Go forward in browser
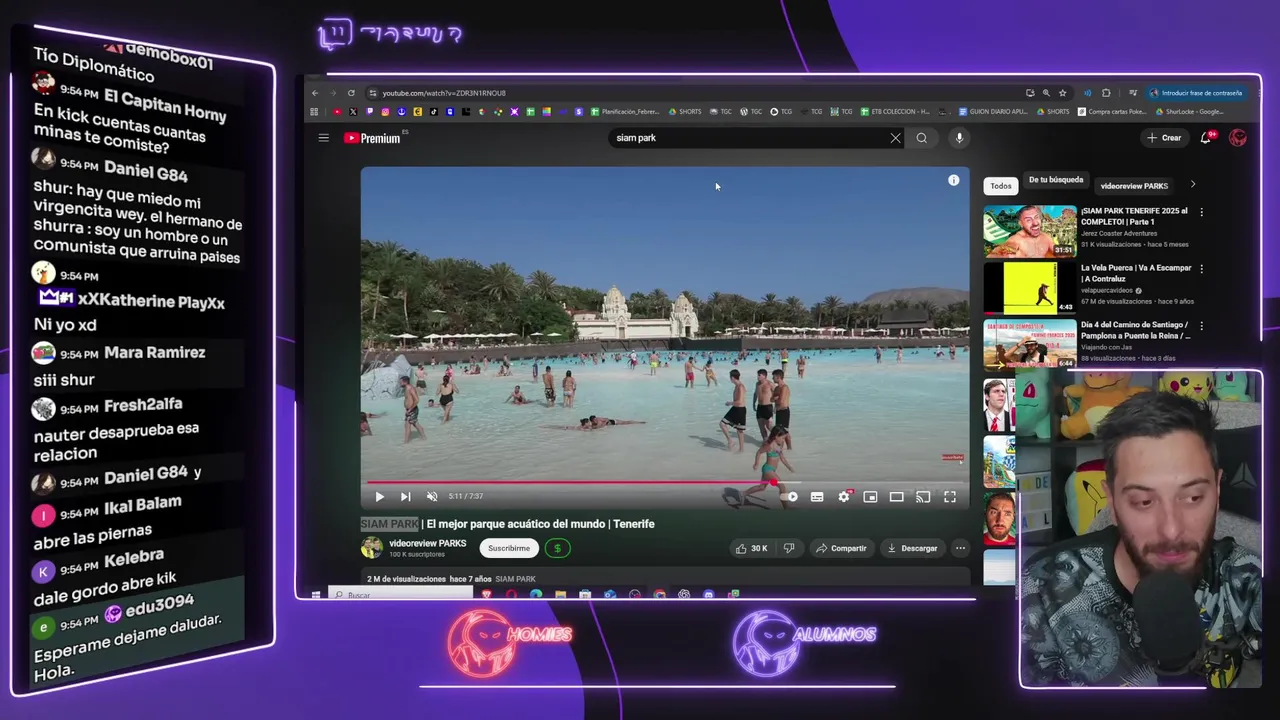The width and height of the screenshot is (1280, 720). pos(333,93)
